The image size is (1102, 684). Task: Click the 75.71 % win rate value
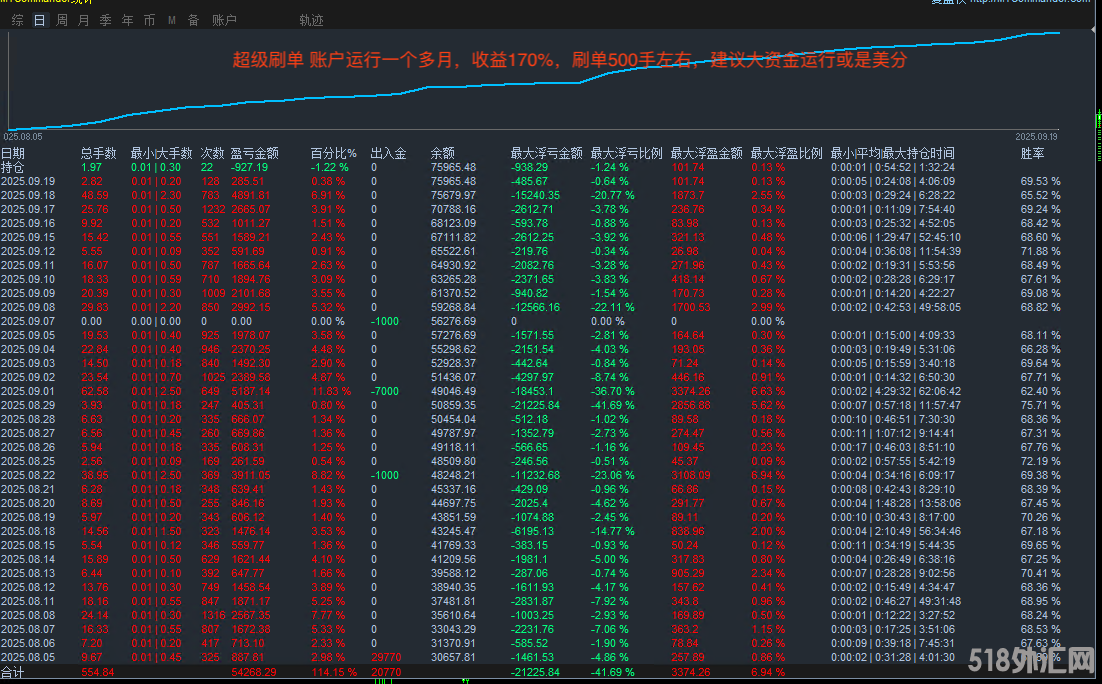click(1041, 406)
